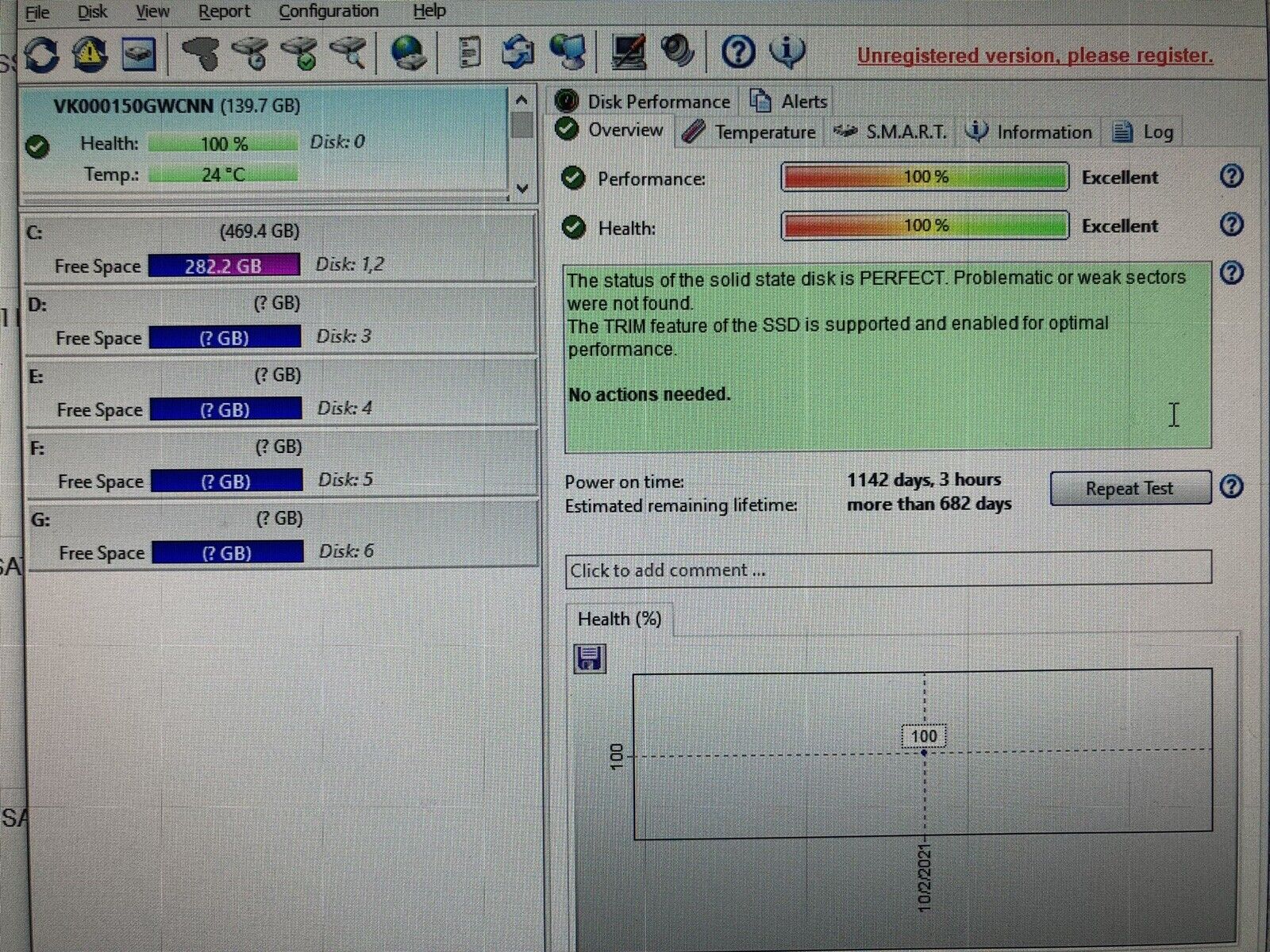This screenshot has height=952, width=1270.
Task: Switch to the Temperature tab
Action: click(x=749, y=132)
